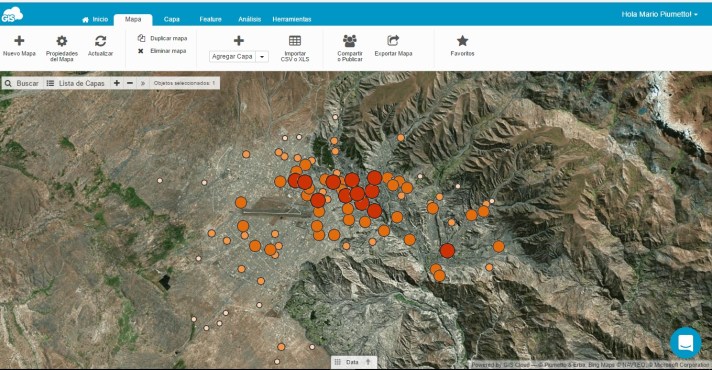712x370 pixels.
Task: Click the plus icon above Agregar Capa
Action: [x=239, y=41]
